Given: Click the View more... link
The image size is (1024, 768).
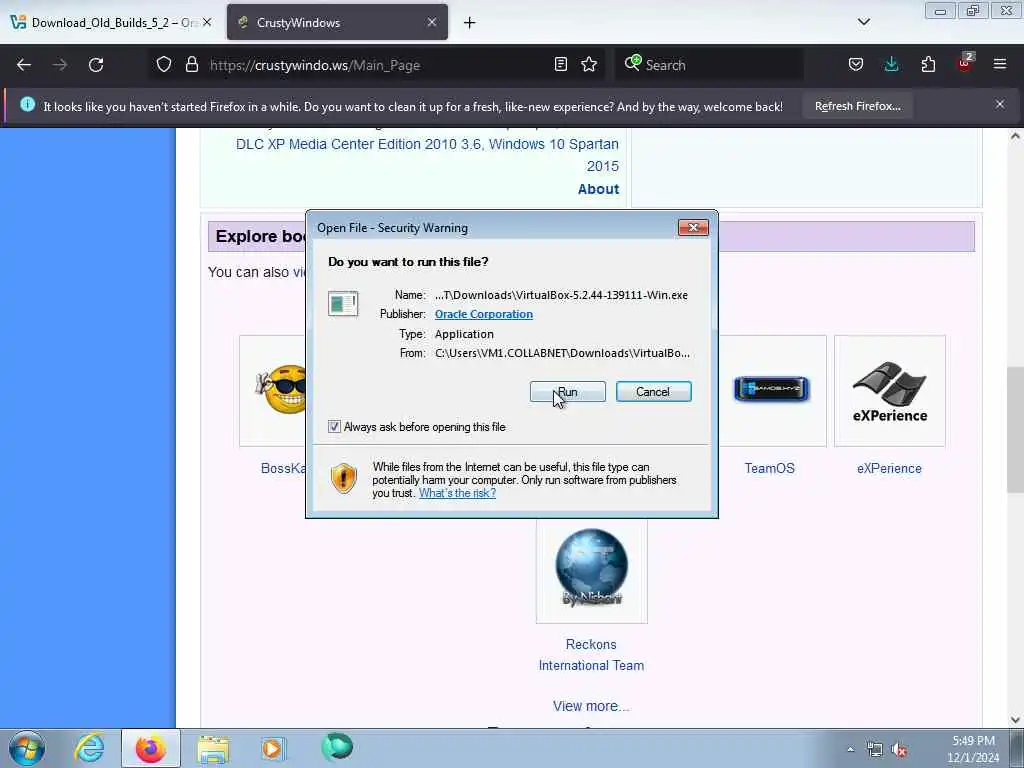Looking at the screenshot, I should 591,706.
